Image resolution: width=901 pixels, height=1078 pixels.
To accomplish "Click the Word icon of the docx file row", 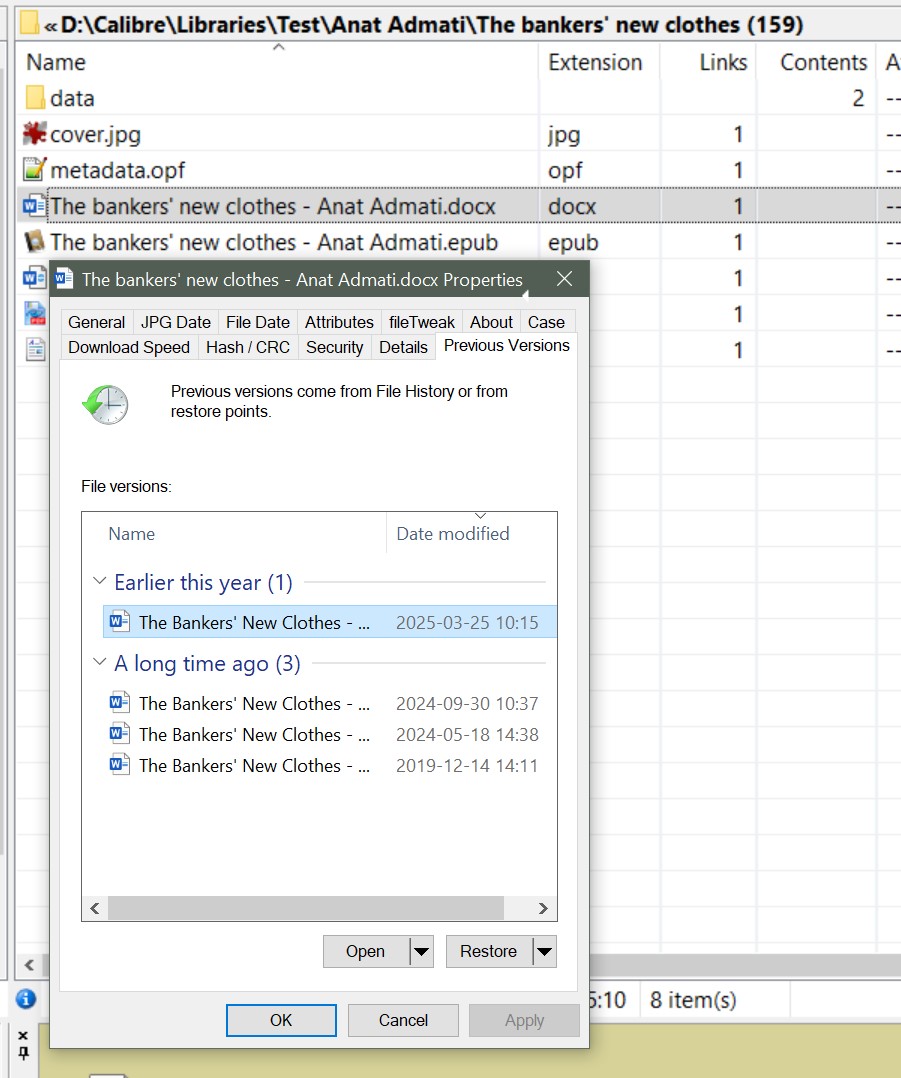I will [34, 206].
